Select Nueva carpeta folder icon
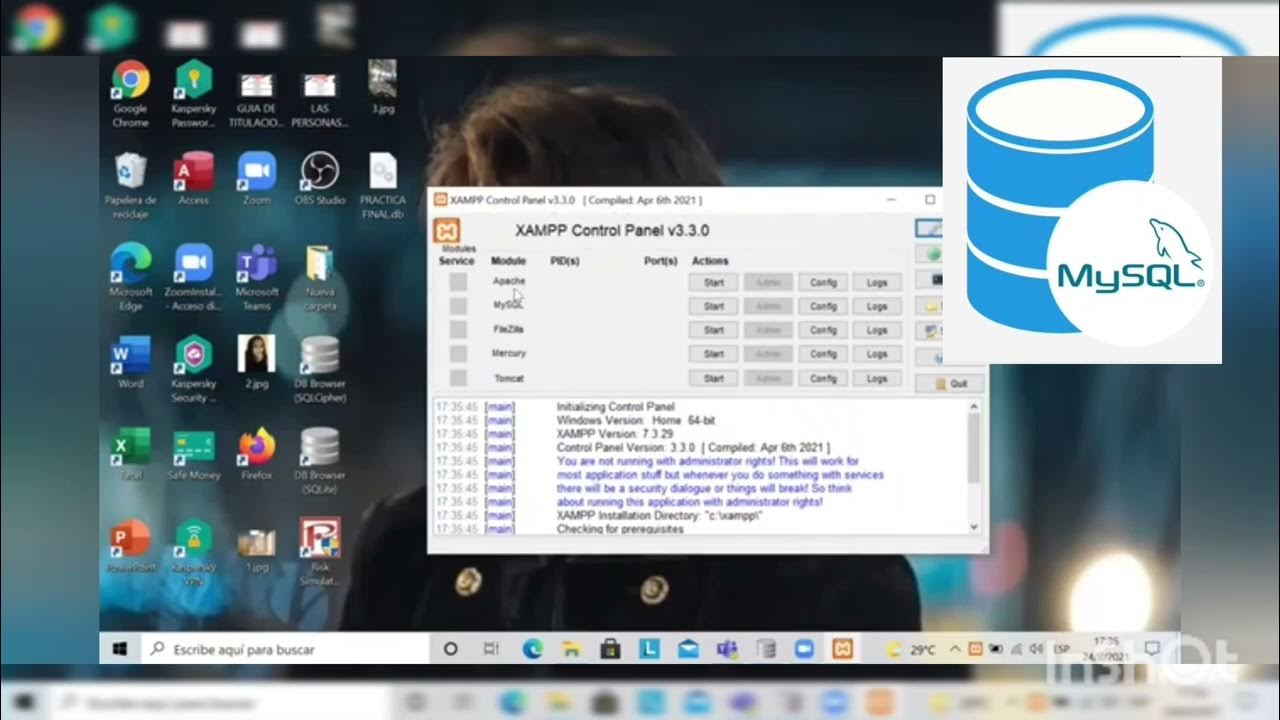The image size is (1280, 720). tap(319, 262)
